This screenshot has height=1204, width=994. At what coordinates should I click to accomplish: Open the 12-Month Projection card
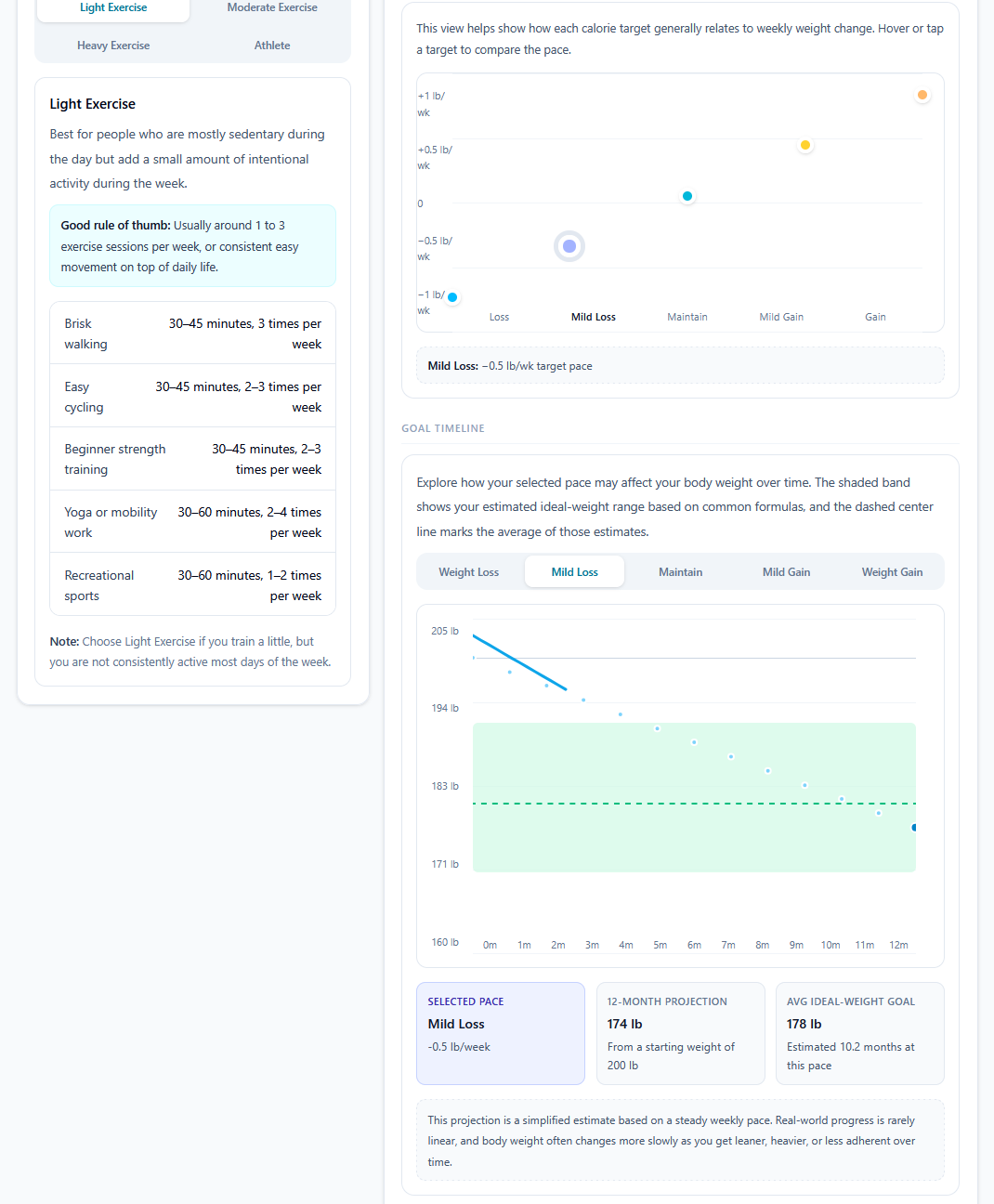click(680, 1033)
